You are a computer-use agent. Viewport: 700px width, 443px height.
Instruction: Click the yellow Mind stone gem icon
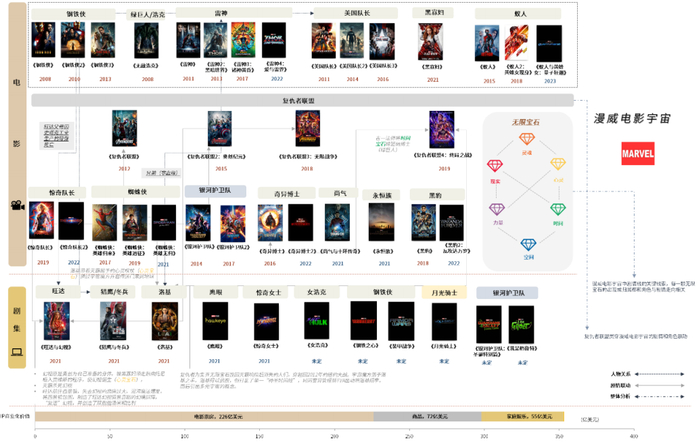558,164
